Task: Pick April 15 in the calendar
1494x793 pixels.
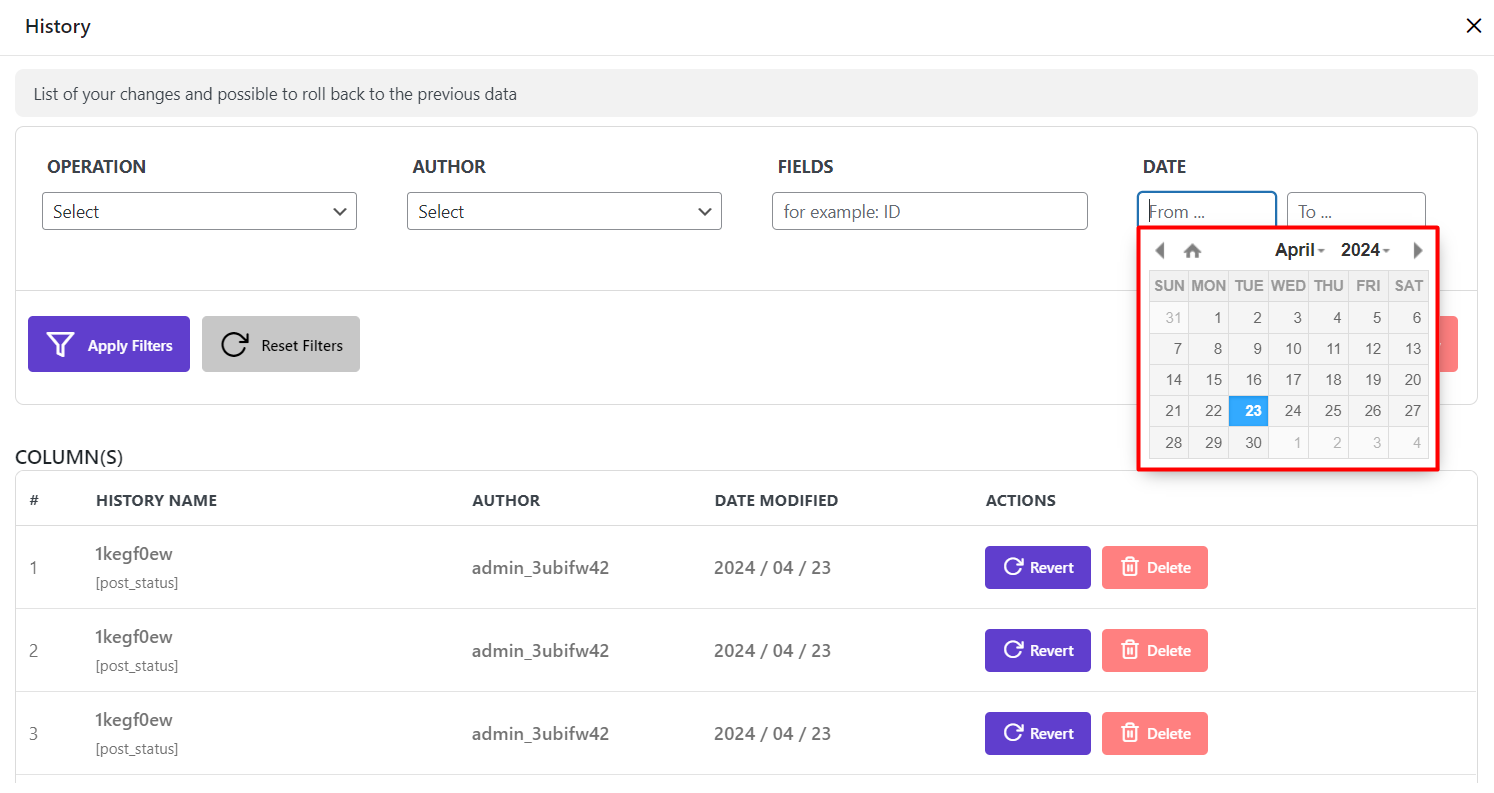Action: (x=1213, y=380)
